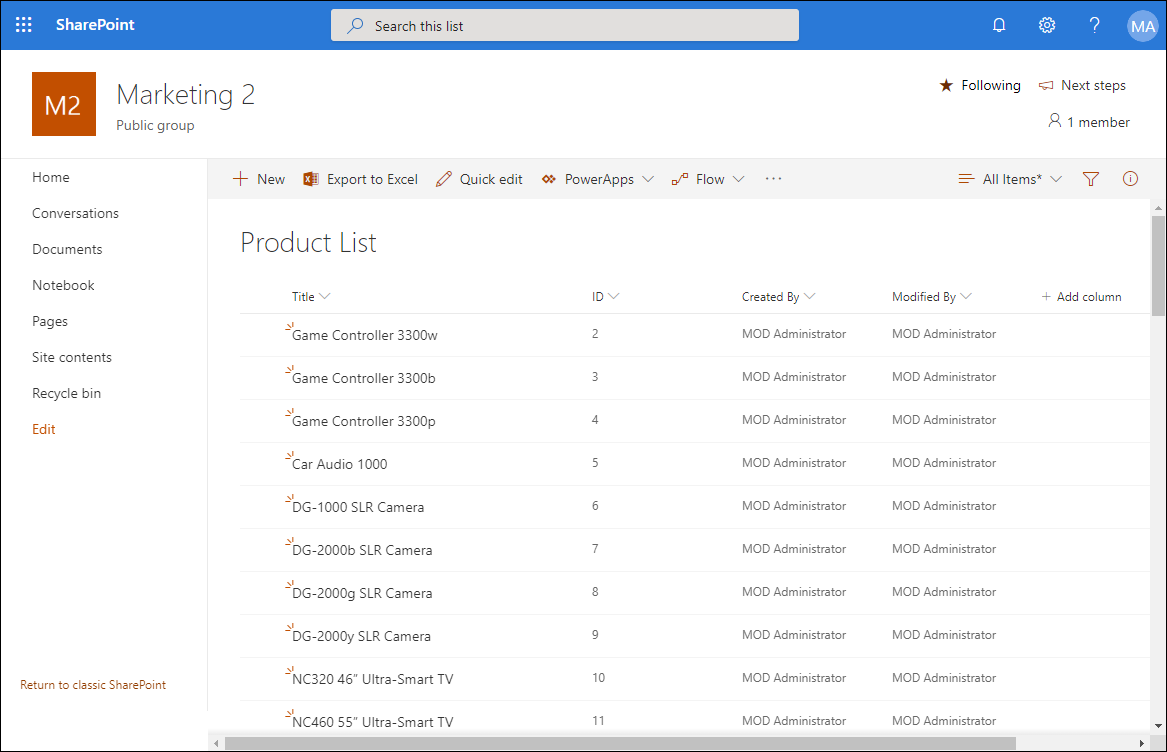Open the app launcher waffle icon
This screenshot has width=1167, height=752.
[x=24, y=25]
